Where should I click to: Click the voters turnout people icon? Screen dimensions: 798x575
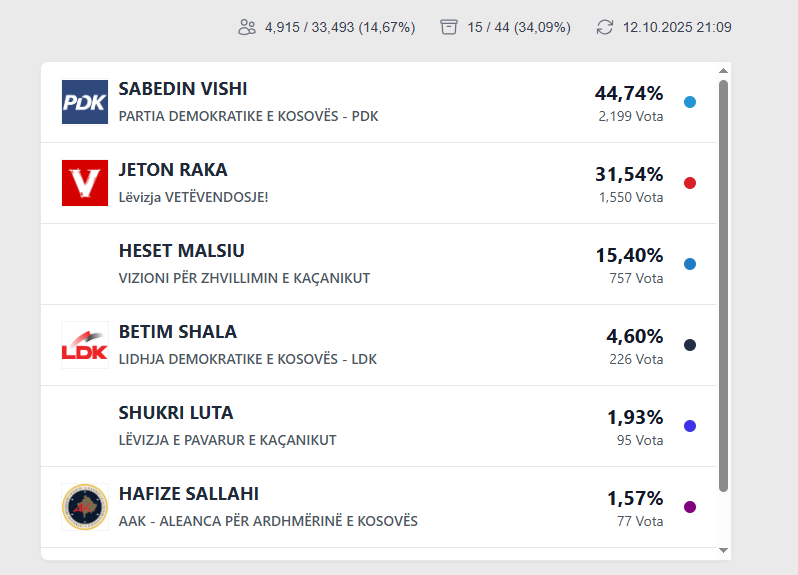click(x=247, y=27)
